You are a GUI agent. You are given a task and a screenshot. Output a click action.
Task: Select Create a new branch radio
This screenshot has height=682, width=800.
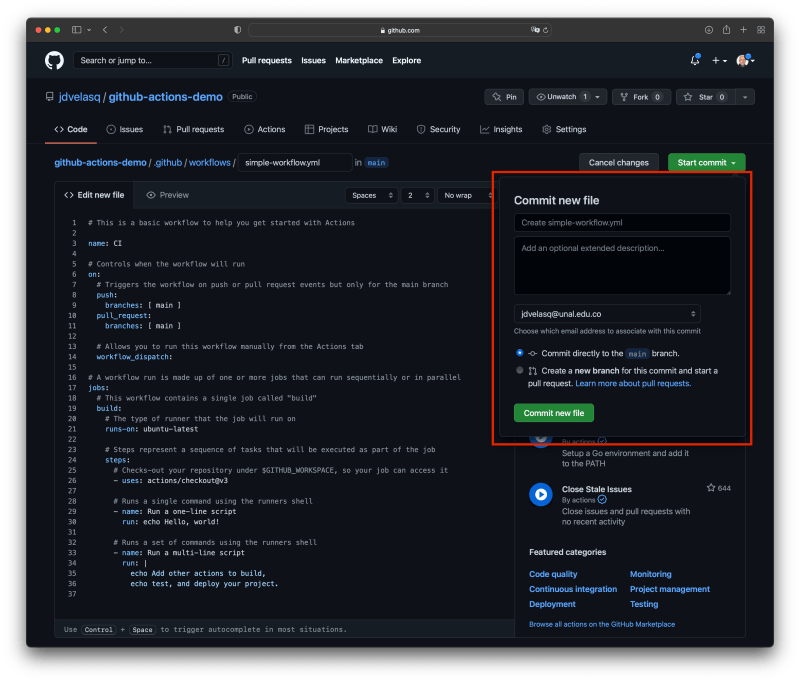click(519, 370)
